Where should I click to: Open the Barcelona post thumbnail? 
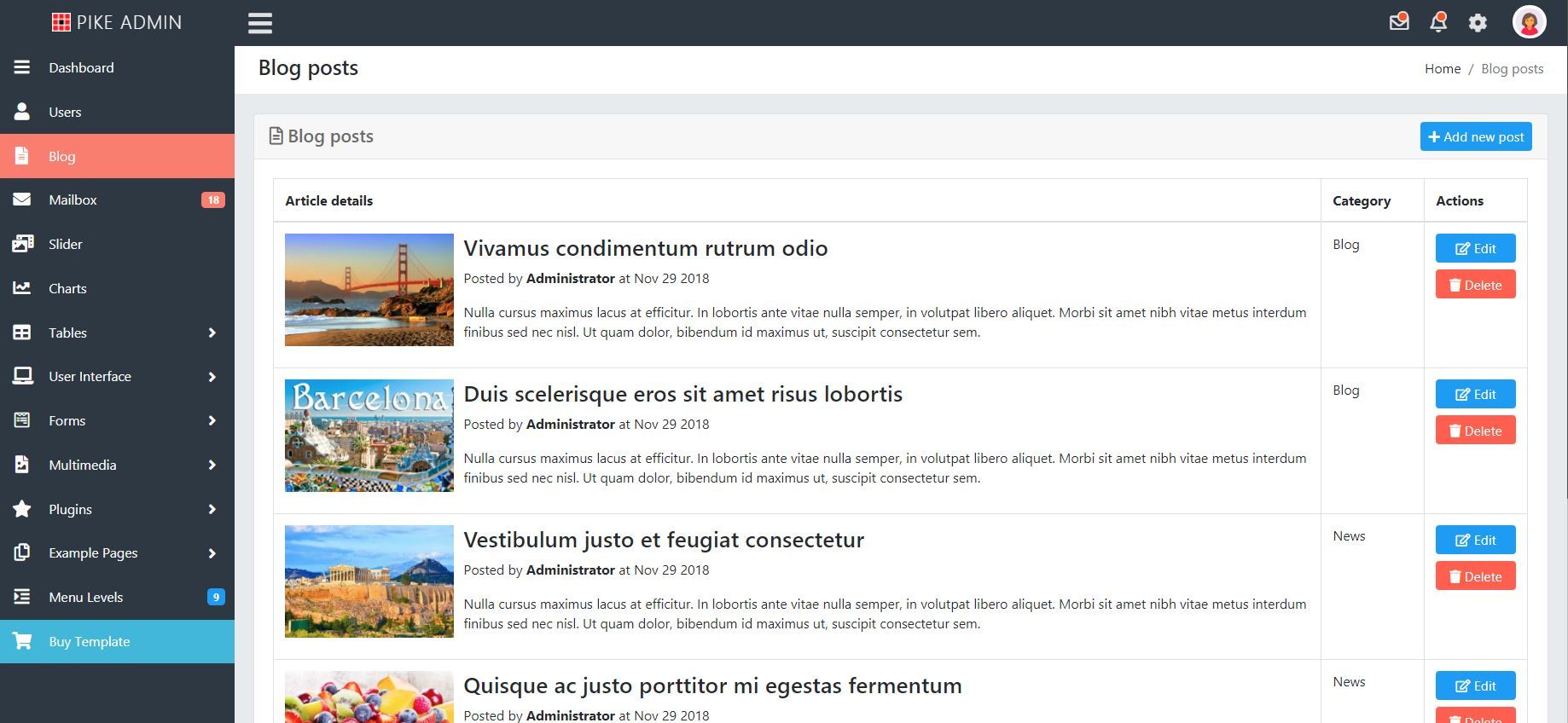point(369,436)
